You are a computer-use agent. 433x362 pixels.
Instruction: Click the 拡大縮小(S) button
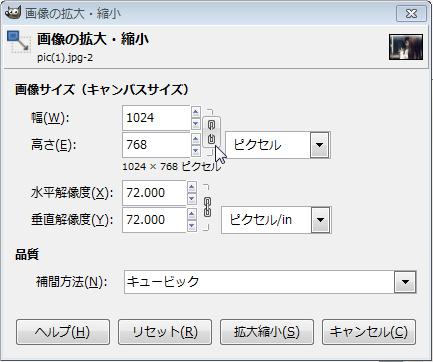(267, 332)
